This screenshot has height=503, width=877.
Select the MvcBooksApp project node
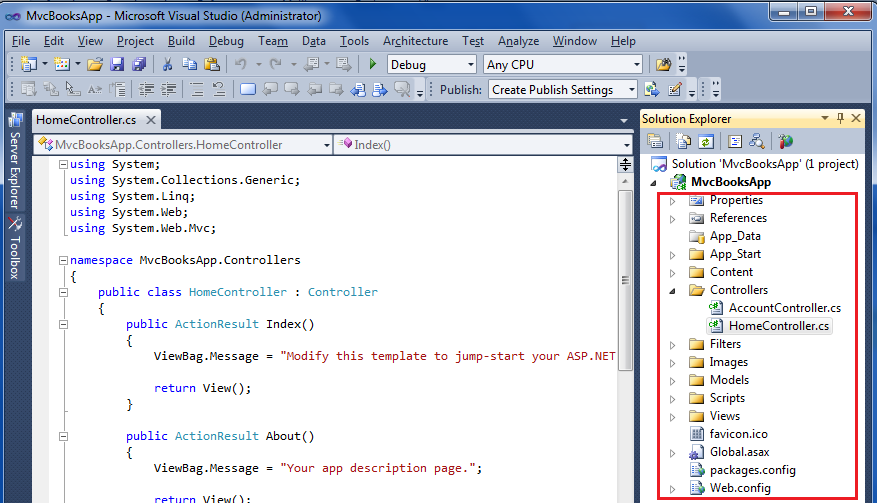tap(730, 182)
